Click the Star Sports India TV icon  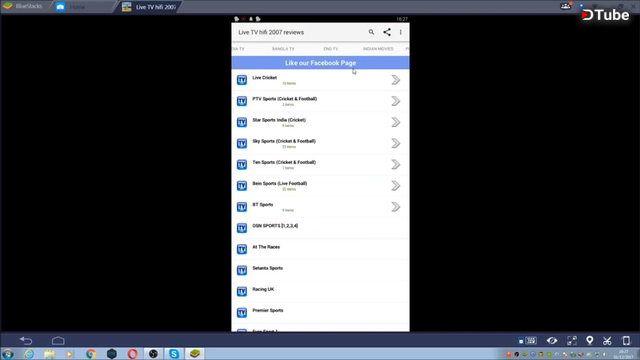242,122
